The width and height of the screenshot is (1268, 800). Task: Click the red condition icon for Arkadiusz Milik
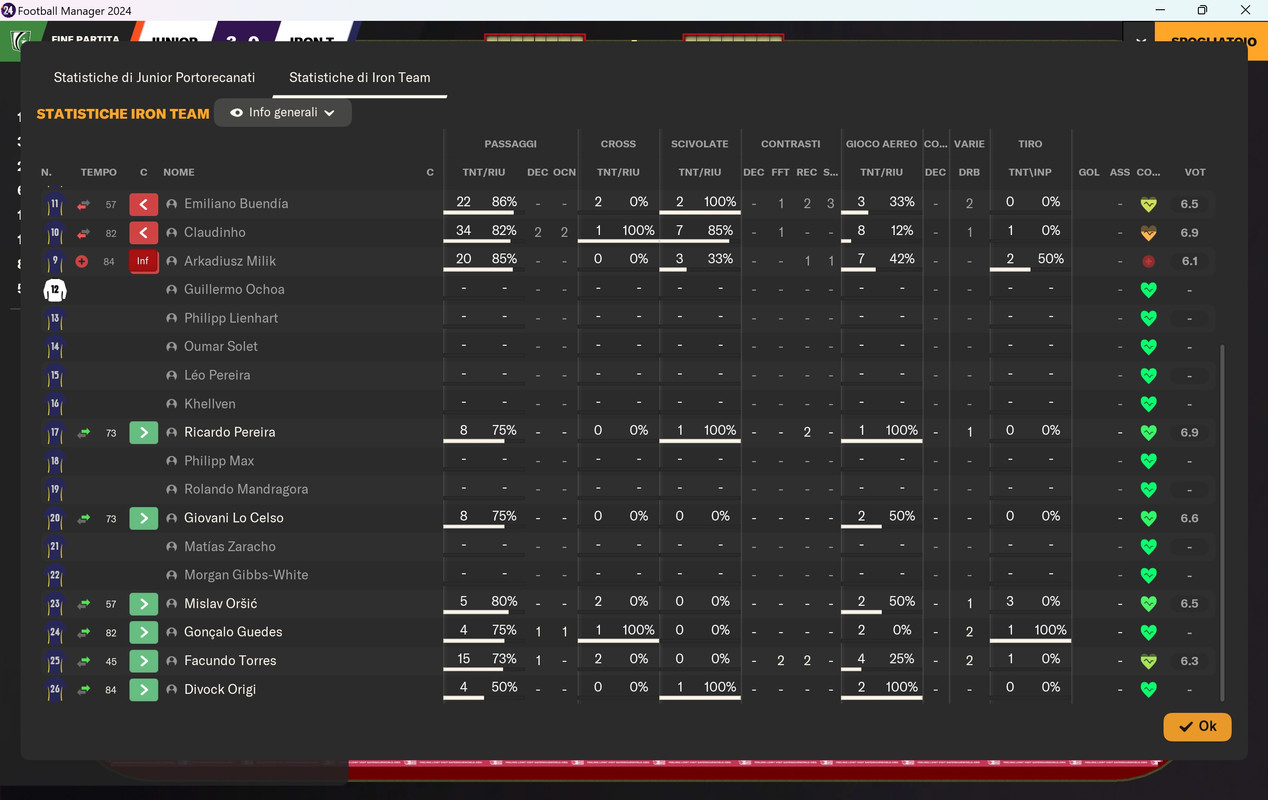(x=1149, y=262)
